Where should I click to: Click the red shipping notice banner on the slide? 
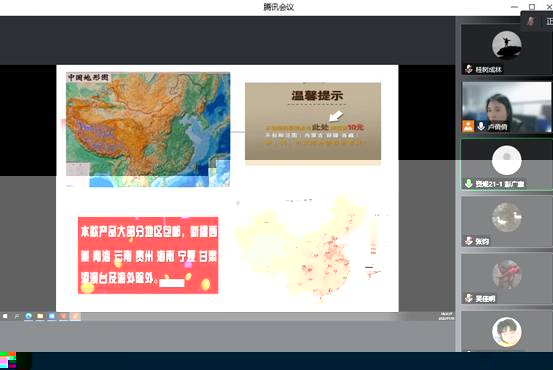148,255
